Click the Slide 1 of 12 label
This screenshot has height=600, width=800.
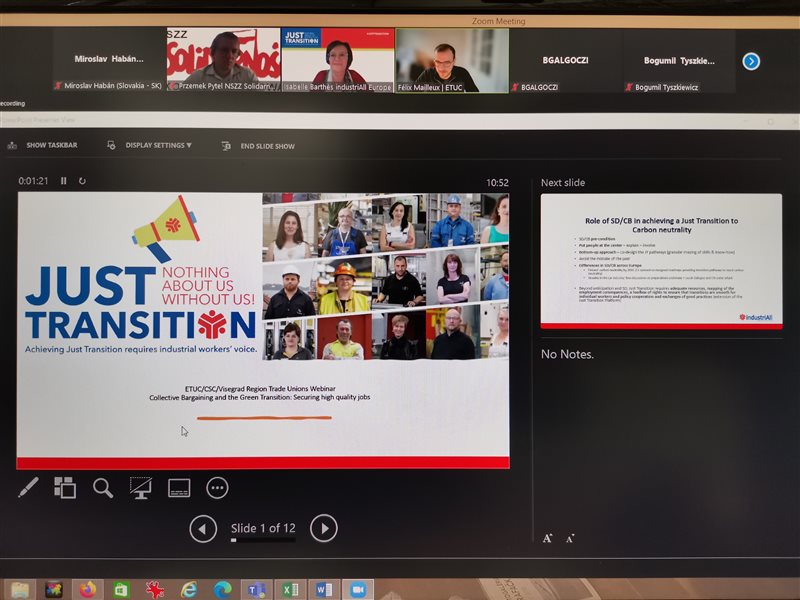(263, 528)
